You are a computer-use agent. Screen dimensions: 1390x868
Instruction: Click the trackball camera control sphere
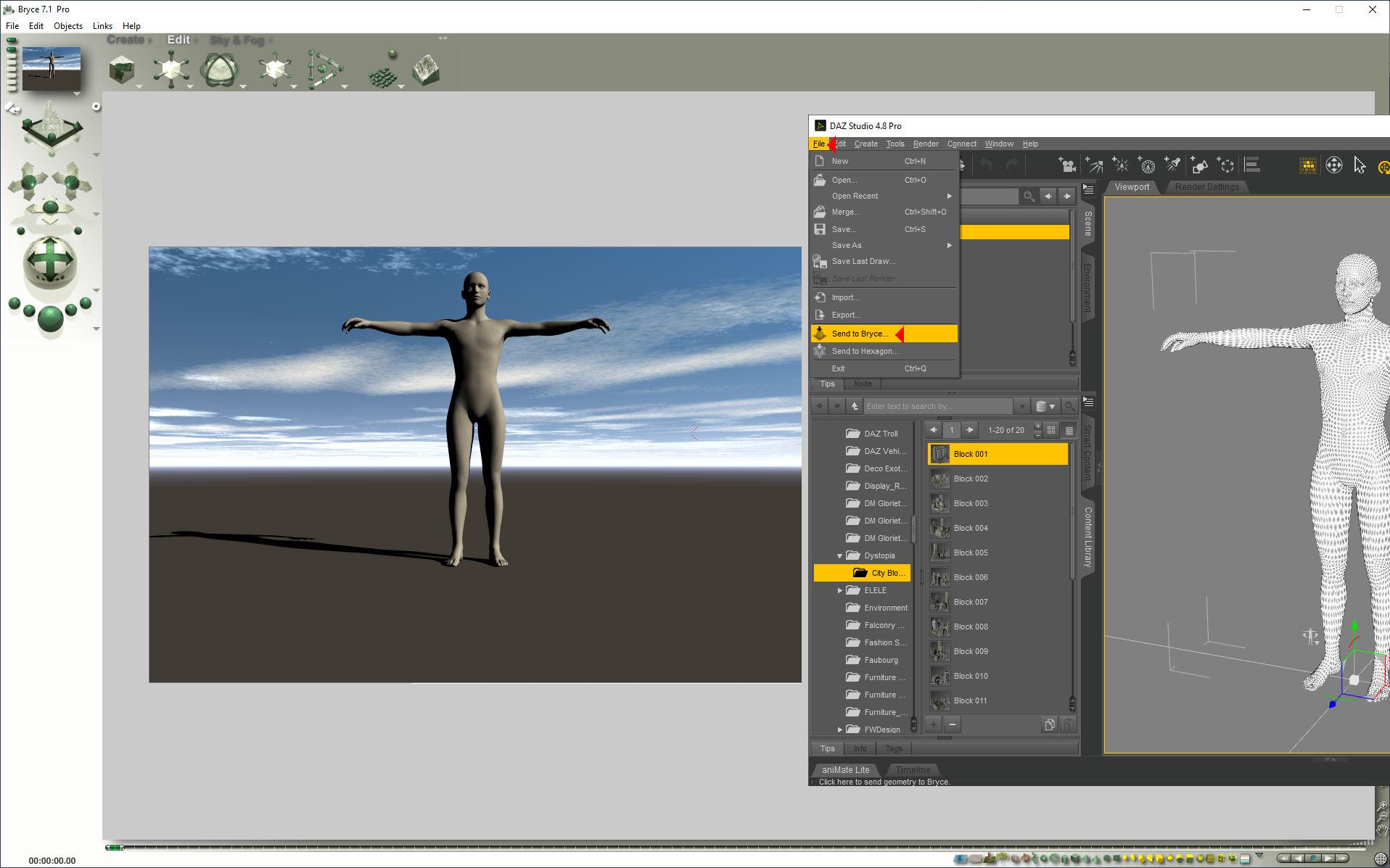pos(50,260)
